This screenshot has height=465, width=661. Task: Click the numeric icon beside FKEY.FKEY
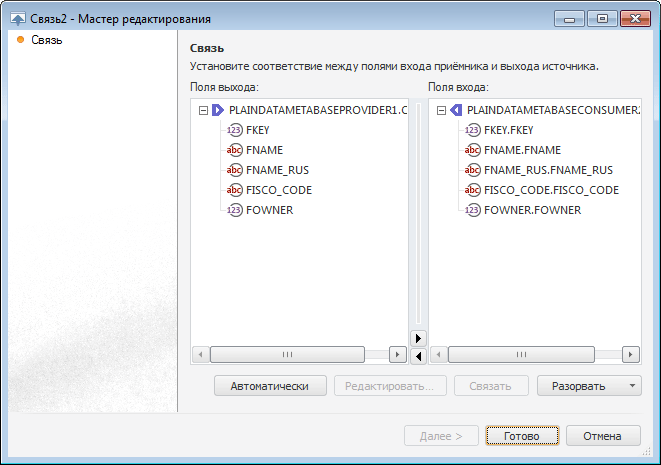(473, 130)
